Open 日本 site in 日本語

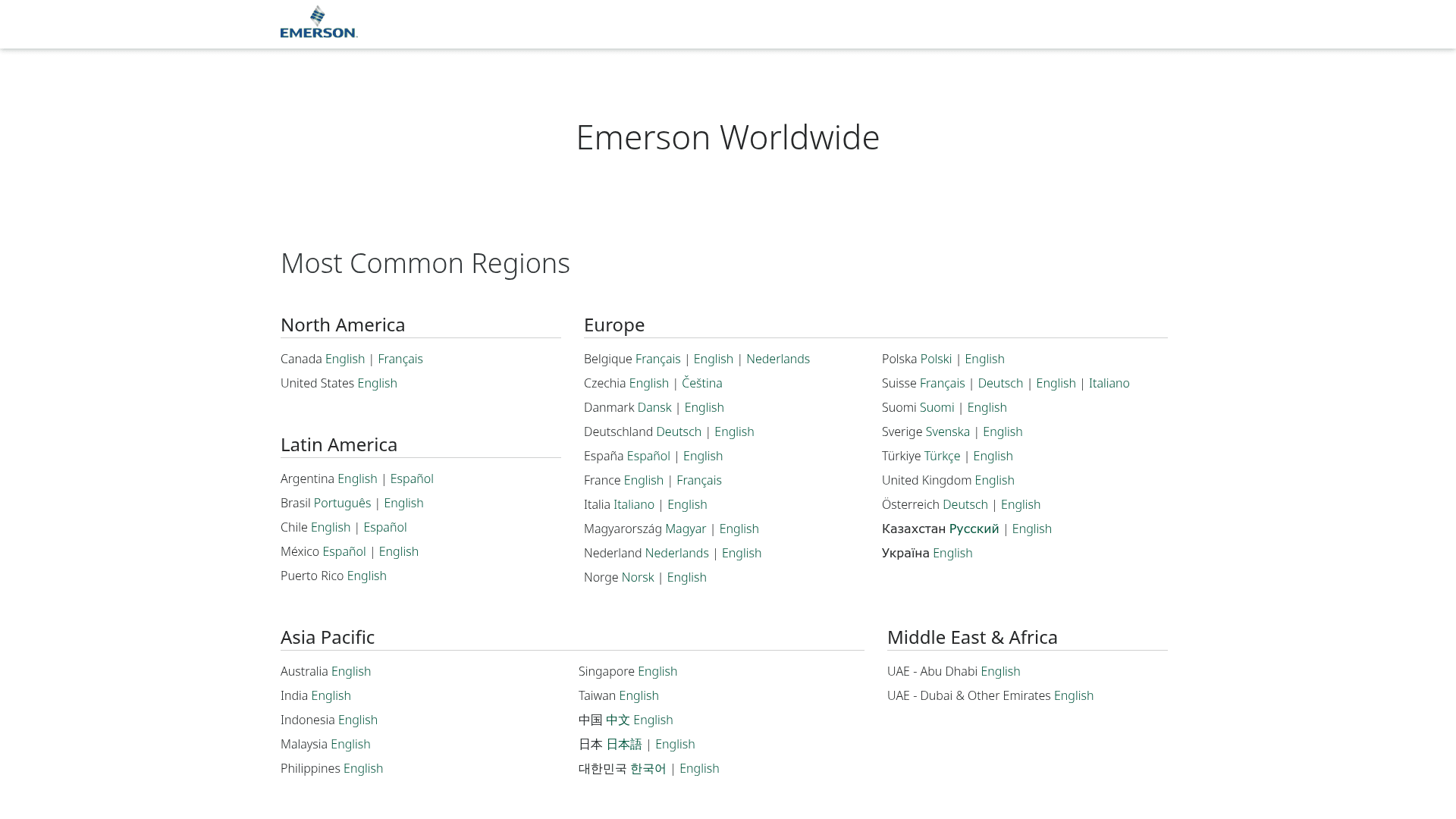625,744
